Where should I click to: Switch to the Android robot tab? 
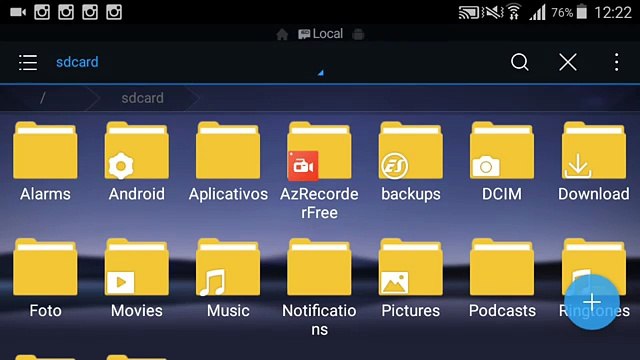pyautogui.click(x=358, y=34)
